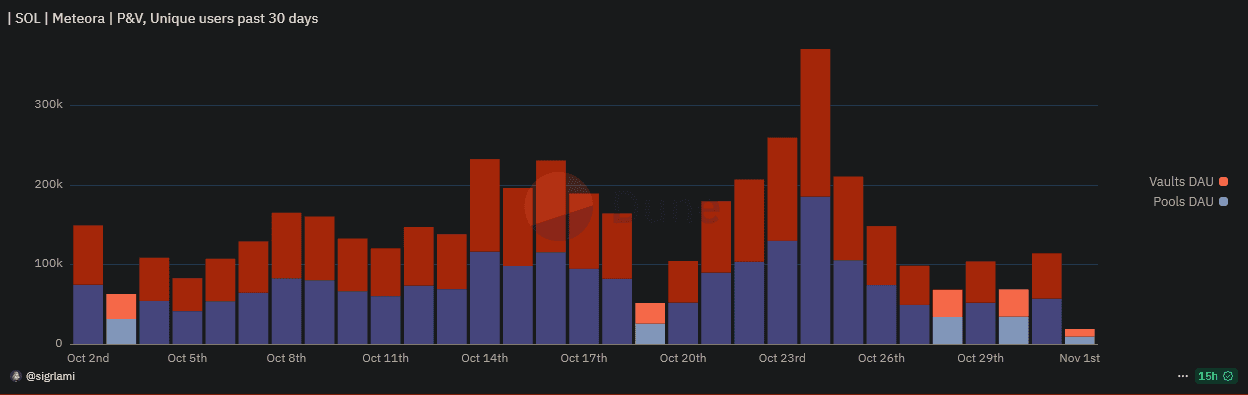Click the green status check icon
The height and width of the screenshot is (395, 1248).
click(1229, 376)
